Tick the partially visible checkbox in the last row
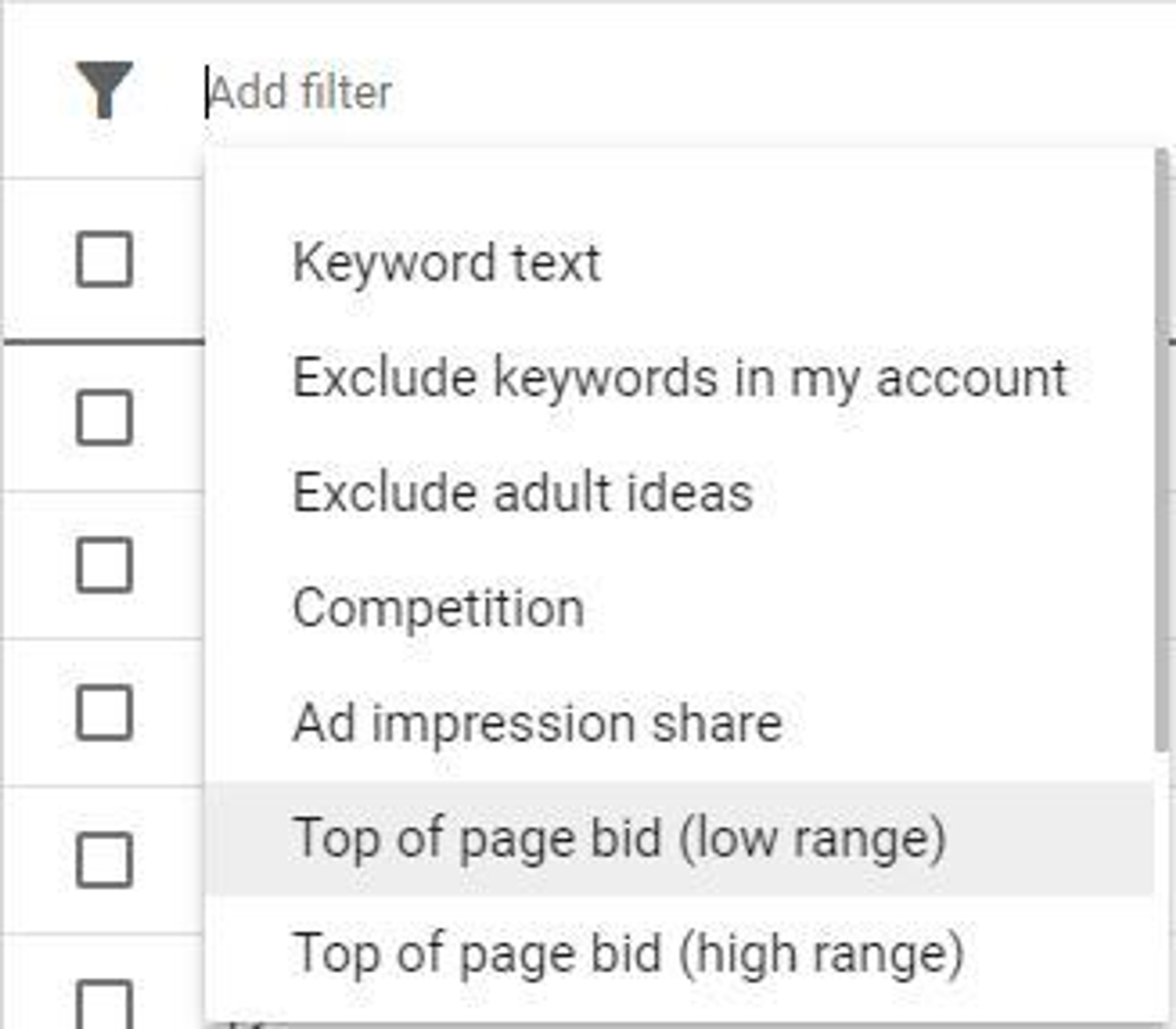The width and height of the screenshot is (1176, 1029). (x=104, y=1005)
